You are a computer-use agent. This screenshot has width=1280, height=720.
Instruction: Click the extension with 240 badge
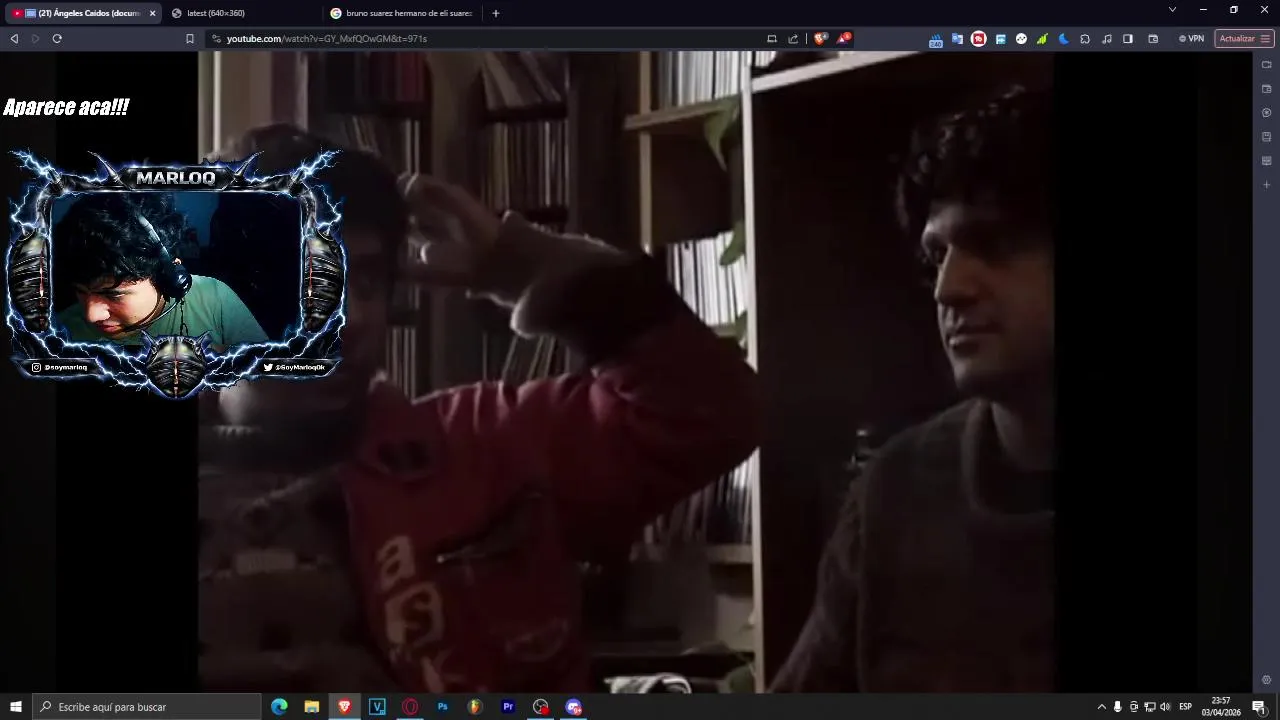[x=936, y=39]
